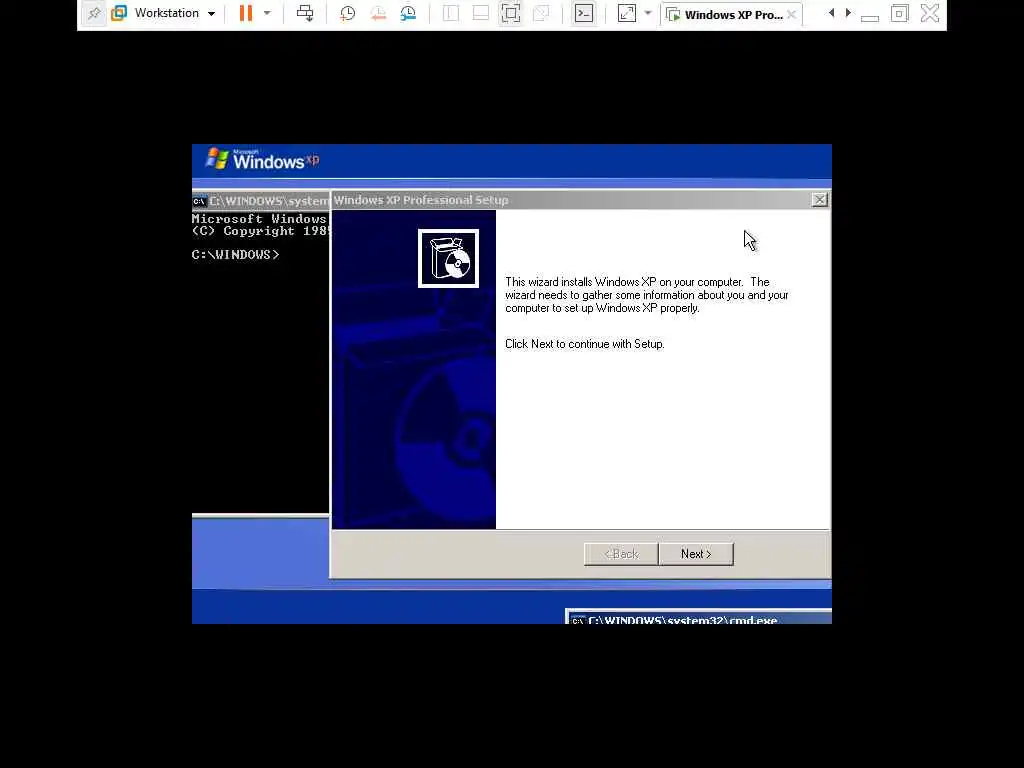The height and width of the screenshot is (768, 1024).
Task: Click Send Ctrl+Alt+Del icon
Action: [305, 13]
